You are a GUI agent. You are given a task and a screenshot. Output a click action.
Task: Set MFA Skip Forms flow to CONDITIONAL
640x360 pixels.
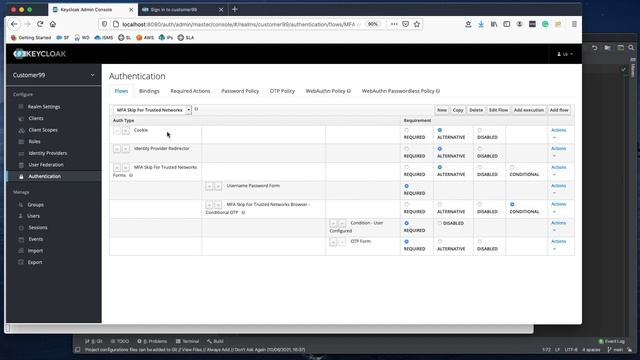512,167
